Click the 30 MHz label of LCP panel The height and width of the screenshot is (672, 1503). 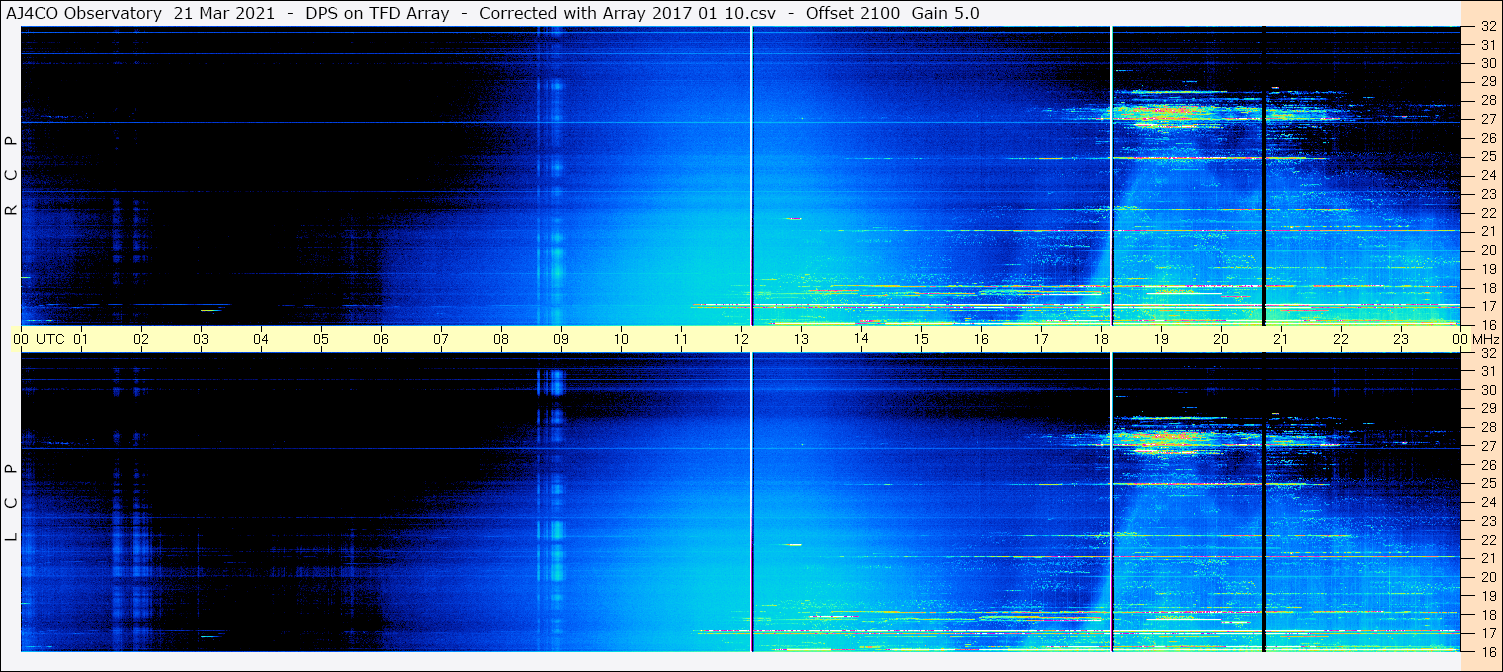[x=1487, y=390]
